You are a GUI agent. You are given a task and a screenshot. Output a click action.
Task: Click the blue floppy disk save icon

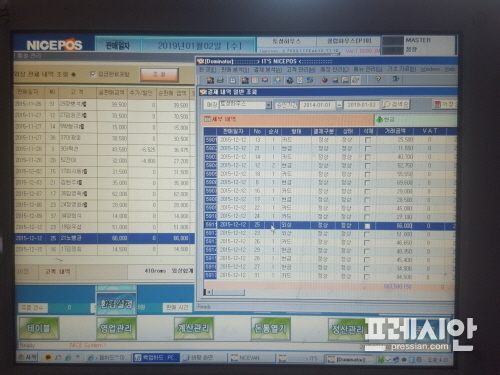point(233,80)
